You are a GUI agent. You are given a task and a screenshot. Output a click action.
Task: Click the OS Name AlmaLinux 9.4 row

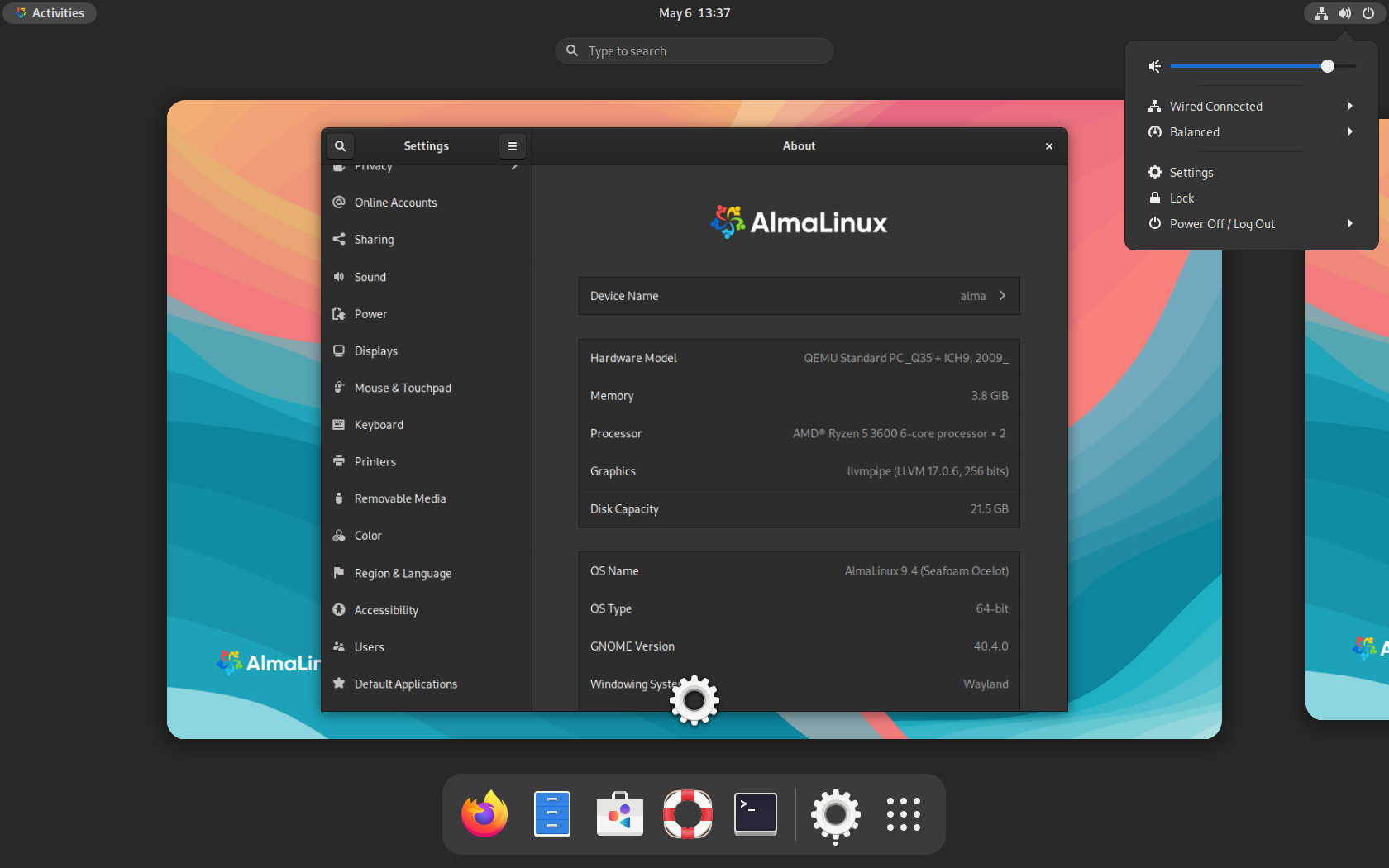pos(800,571)
